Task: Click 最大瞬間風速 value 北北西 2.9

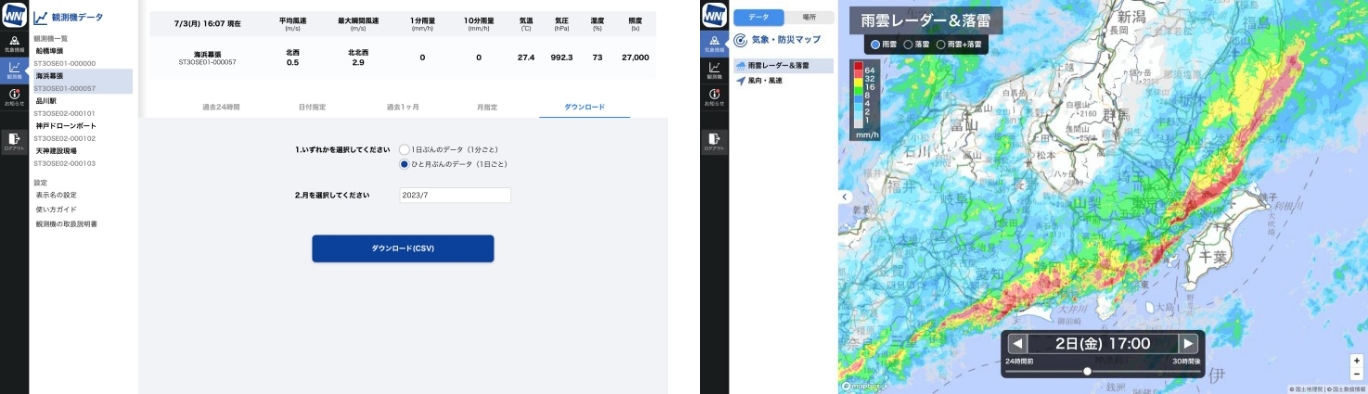Action: [358, 57]
